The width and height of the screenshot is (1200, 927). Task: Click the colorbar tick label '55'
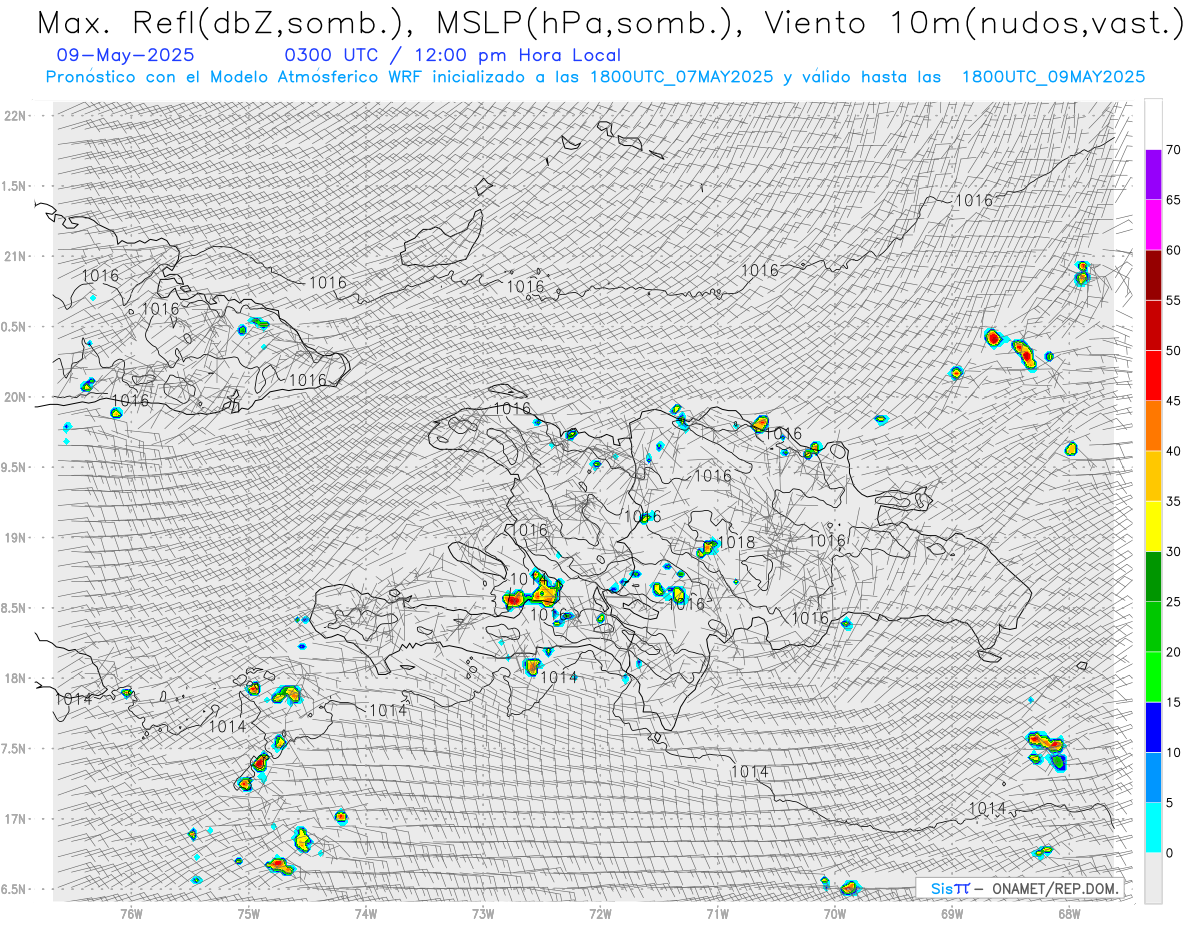(1173, 300)
